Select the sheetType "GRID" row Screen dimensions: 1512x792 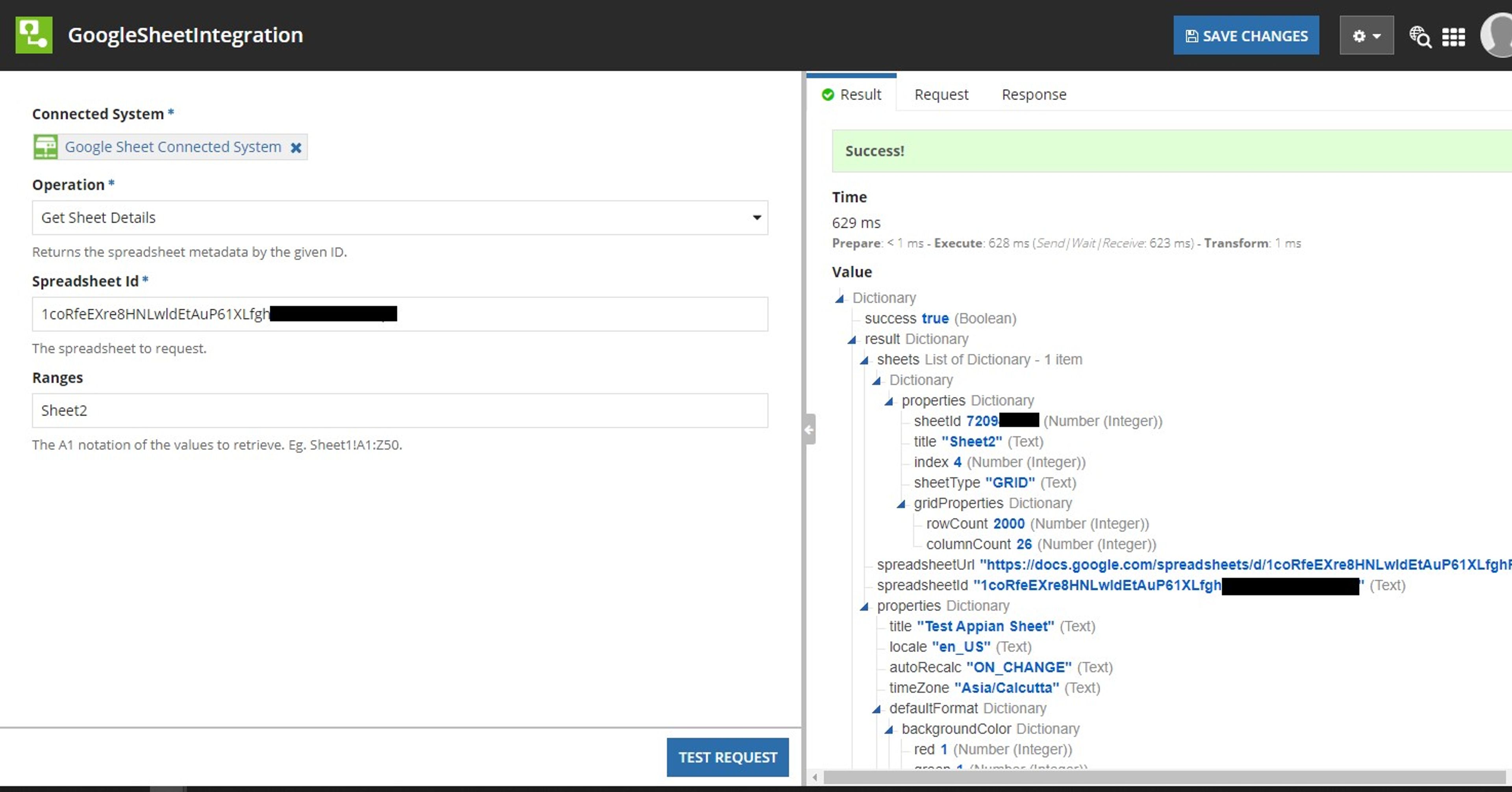(995, 482)
